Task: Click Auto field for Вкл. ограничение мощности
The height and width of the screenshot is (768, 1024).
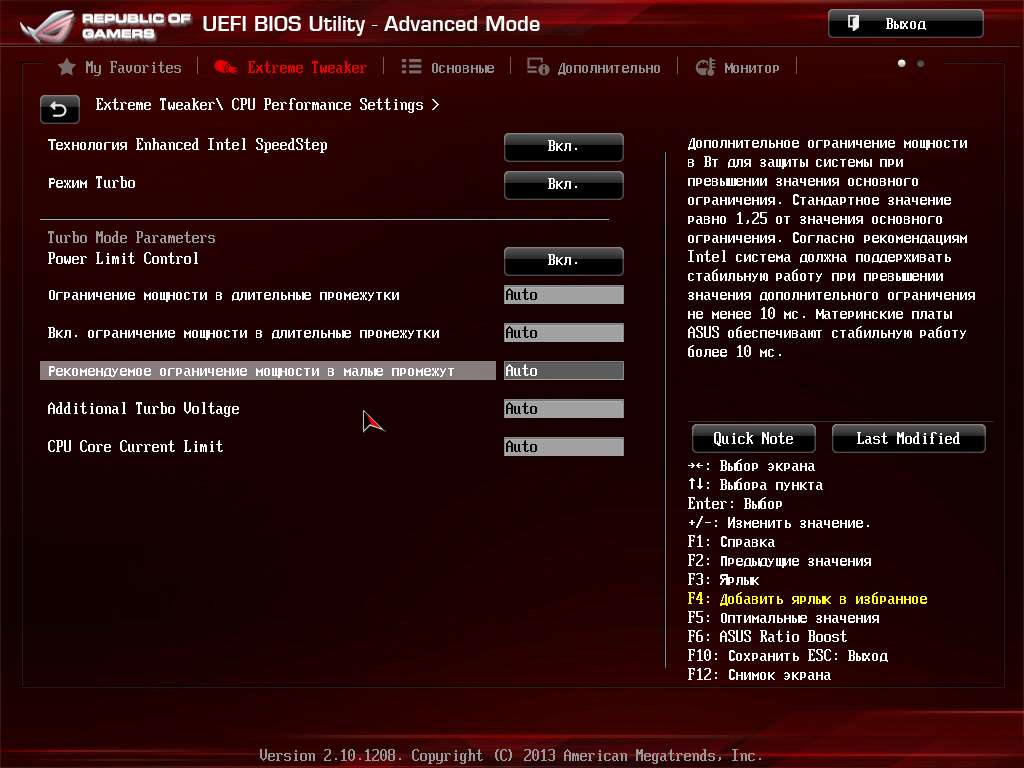Action: click(x=564, y=332)
